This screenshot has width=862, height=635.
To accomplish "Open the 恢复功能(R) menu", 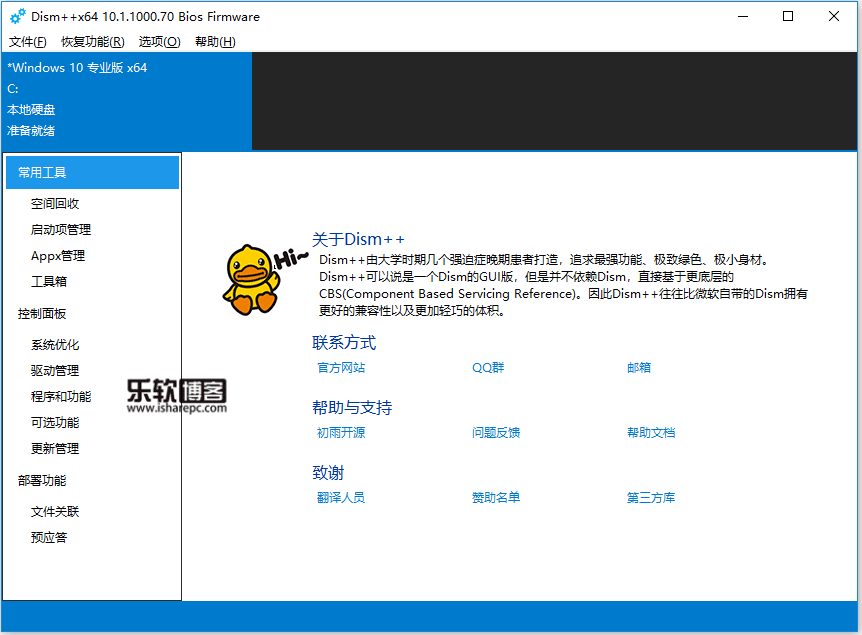I will coord(92,42).
